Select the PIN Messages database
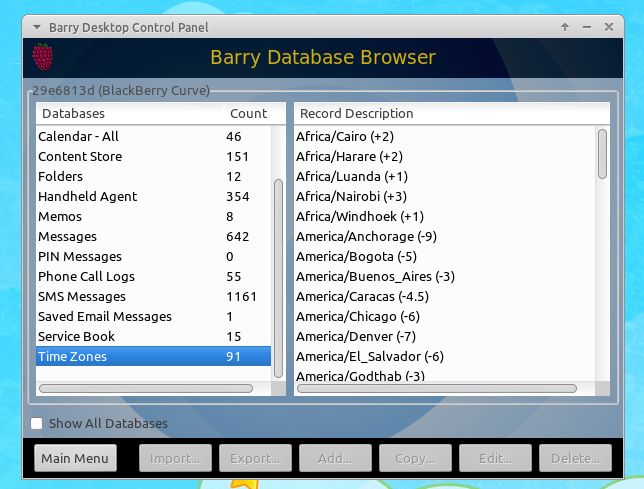This screenshot has width=644, height=489. [154, 257]
